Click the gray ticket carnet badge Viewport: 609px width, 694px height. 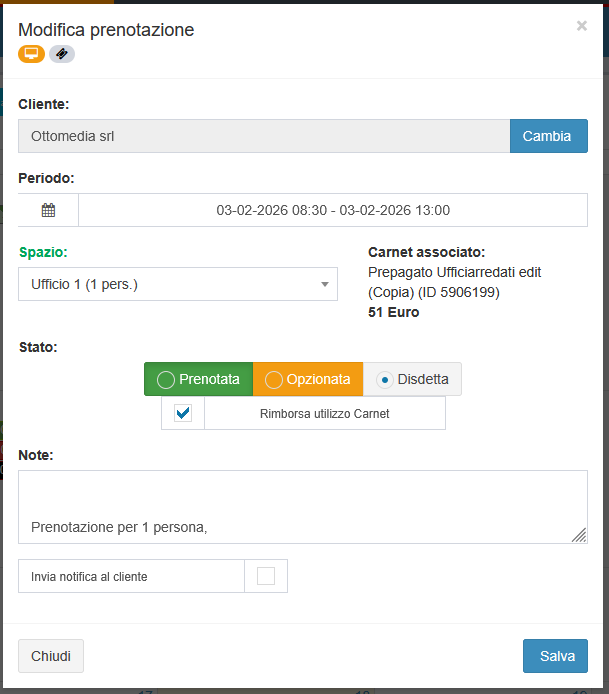[x=62, y=54]
